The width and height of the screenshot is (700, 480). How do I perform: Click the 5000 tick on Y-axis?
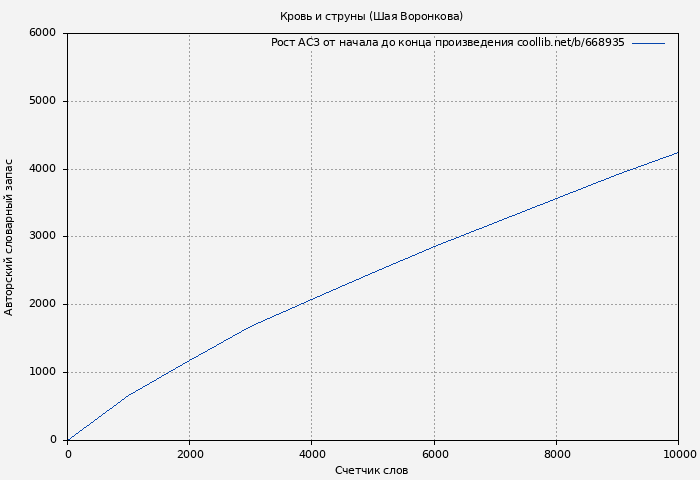click(42, 101)
